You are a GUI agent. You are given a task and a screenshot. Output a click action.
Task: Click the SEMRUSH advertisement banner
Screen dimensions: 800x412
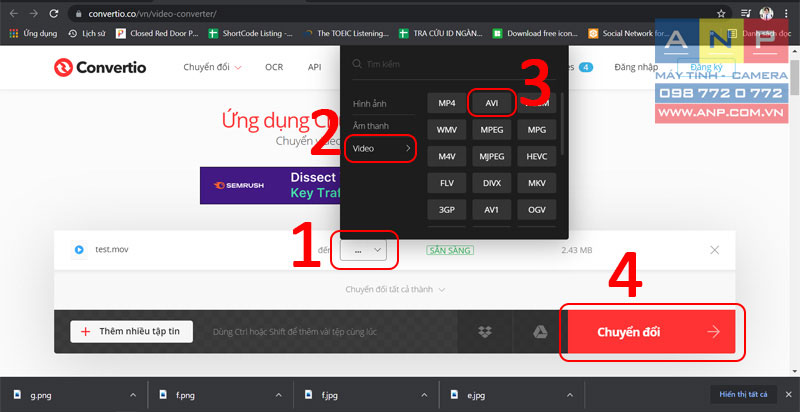pyautogui.click(x=270, y=186)
